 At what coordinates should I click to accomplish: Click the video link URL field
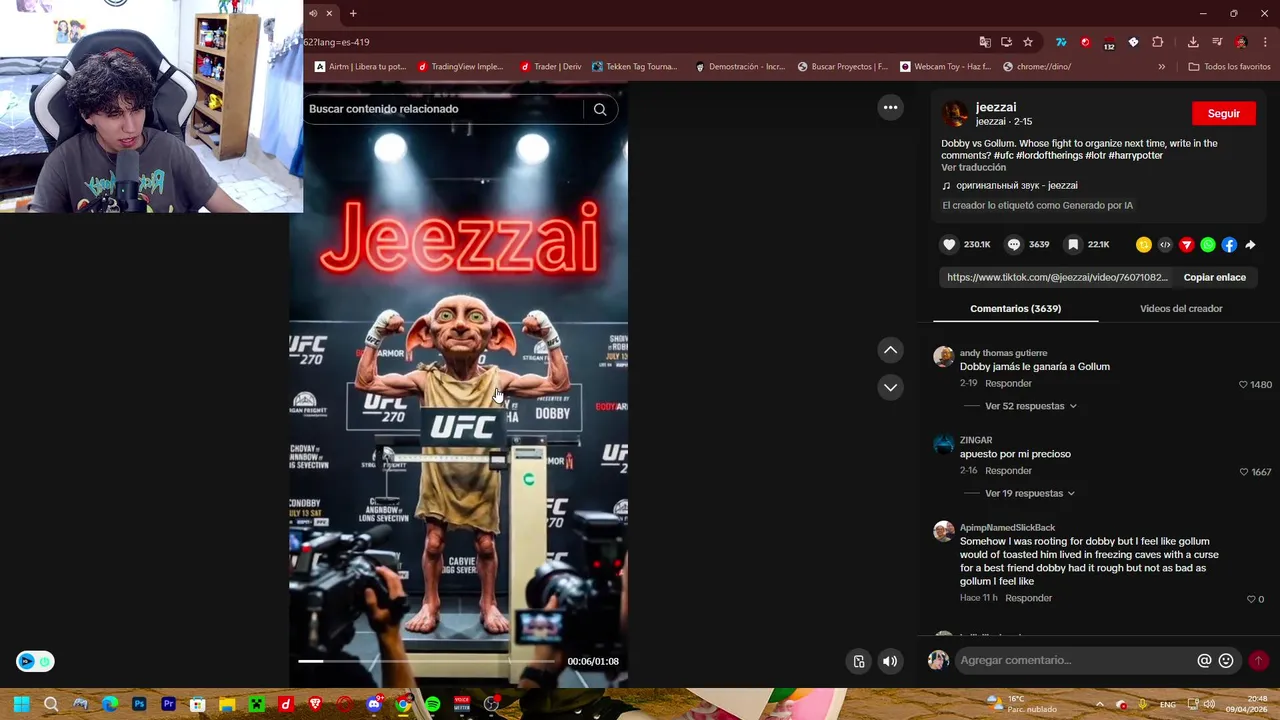pyautogui.click(x=1057, y=277)
